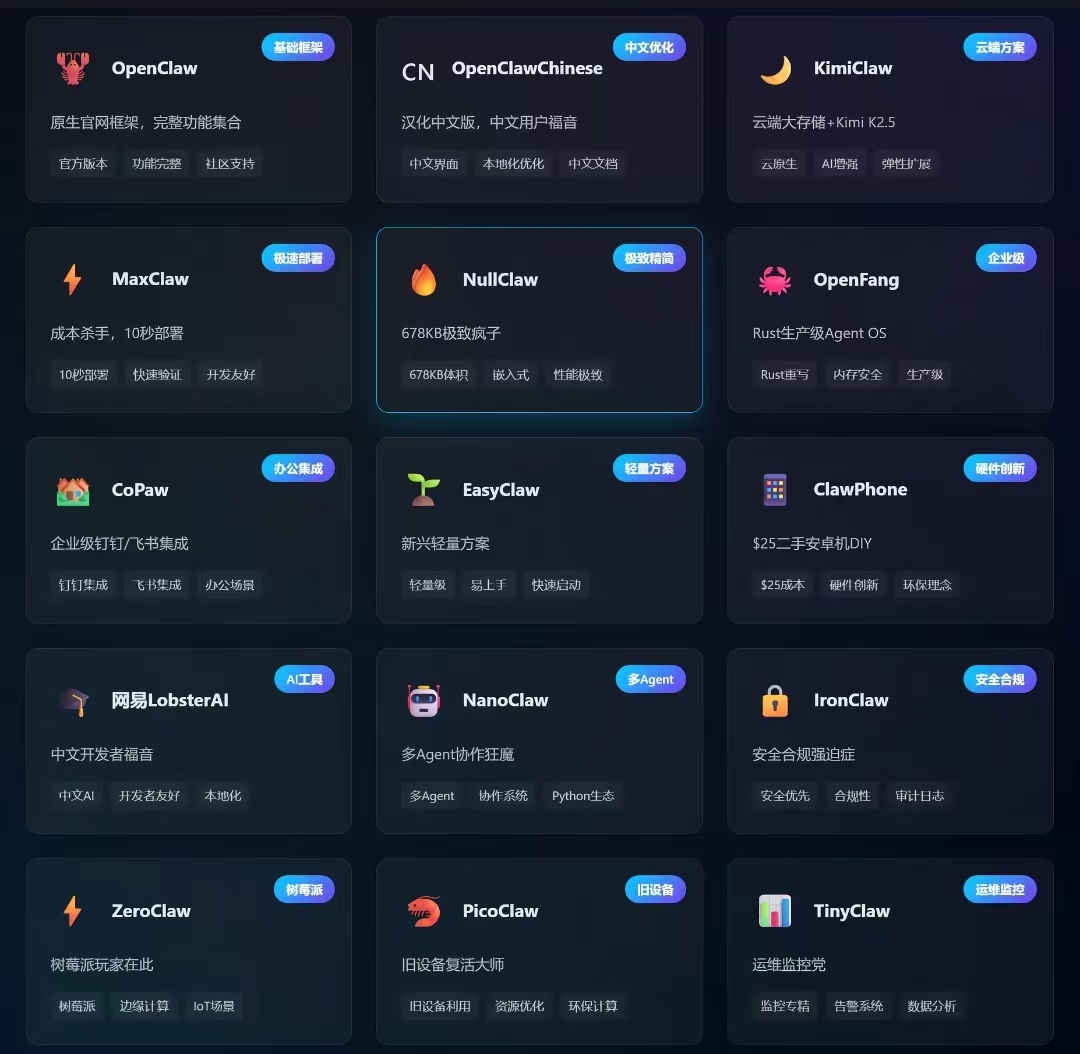Image resolution: width=1080 pixels, height=1054 pixels.
Task: Click the crescent moon KimiClaw icon
Action: (776, 69)
